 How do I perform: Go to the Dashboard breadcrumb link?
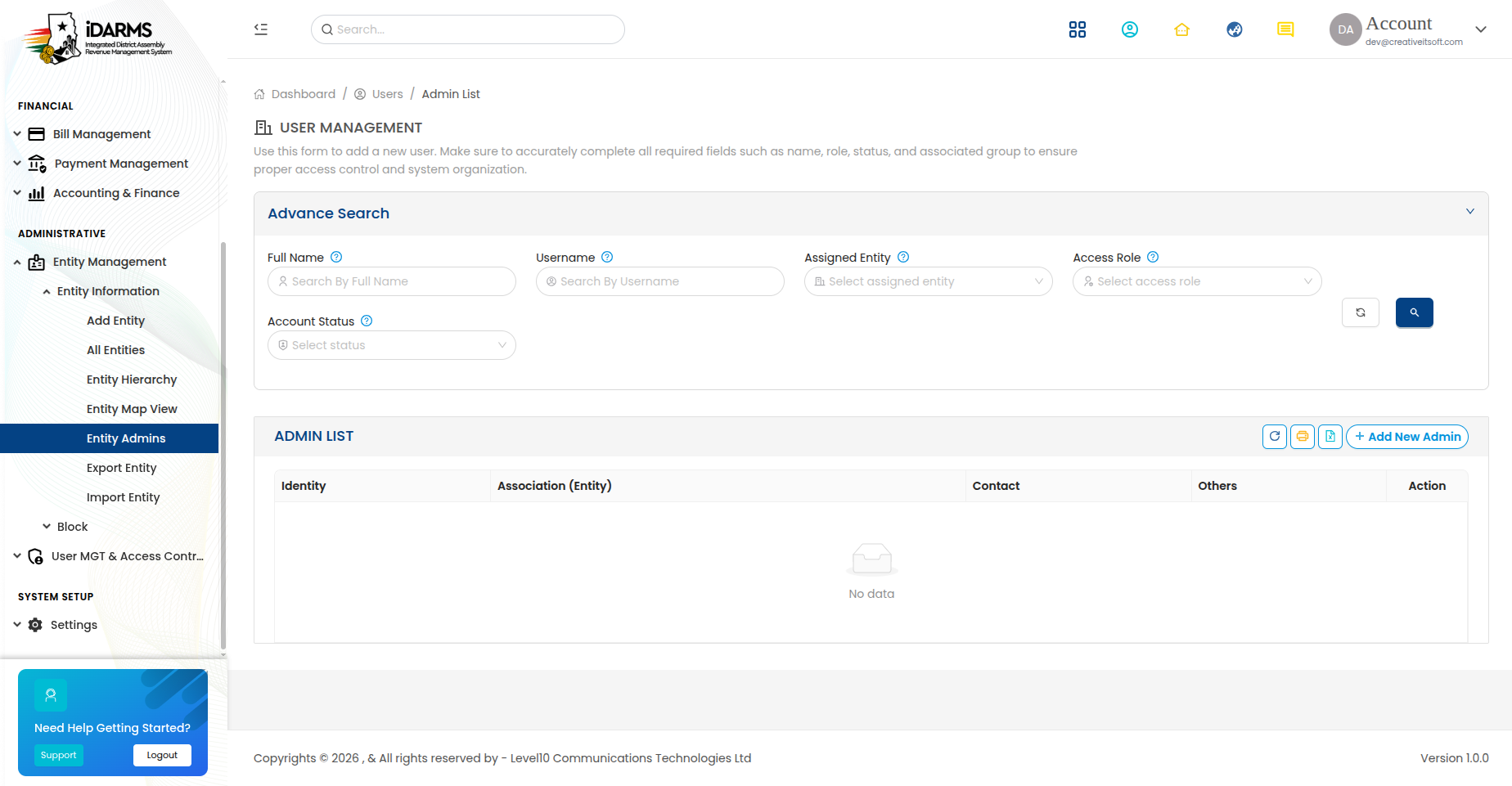click(295, 94)
